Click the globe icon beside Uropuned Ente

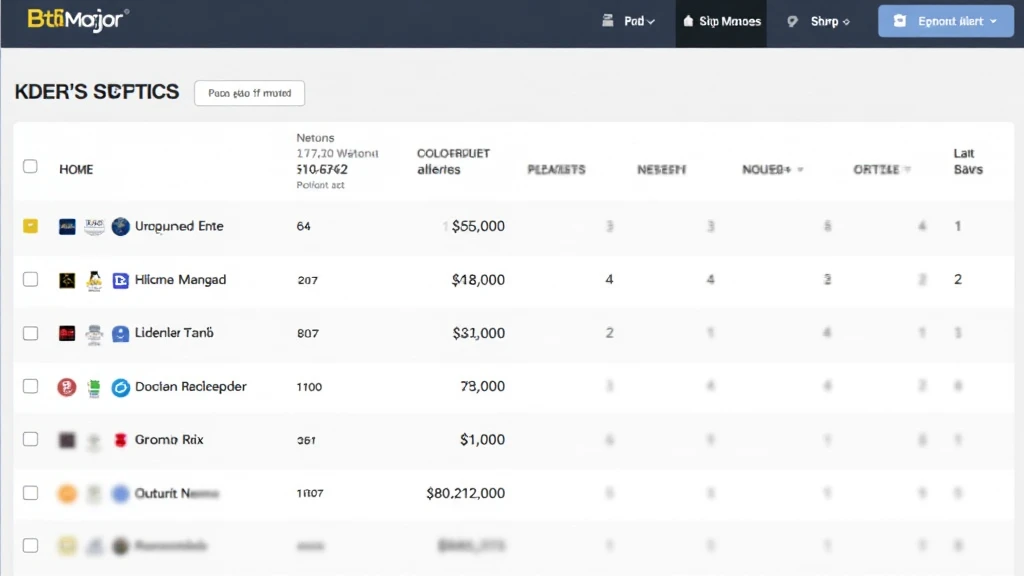click(121, 227)
